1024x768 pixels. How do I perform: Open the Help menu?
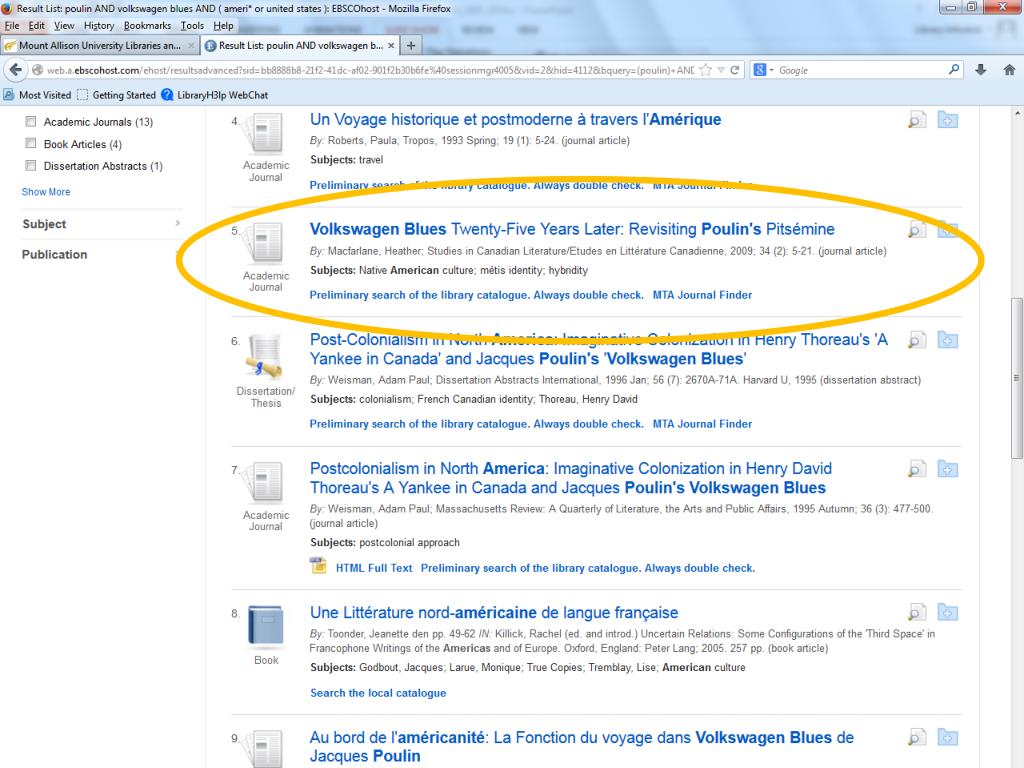tap(223, 25)
